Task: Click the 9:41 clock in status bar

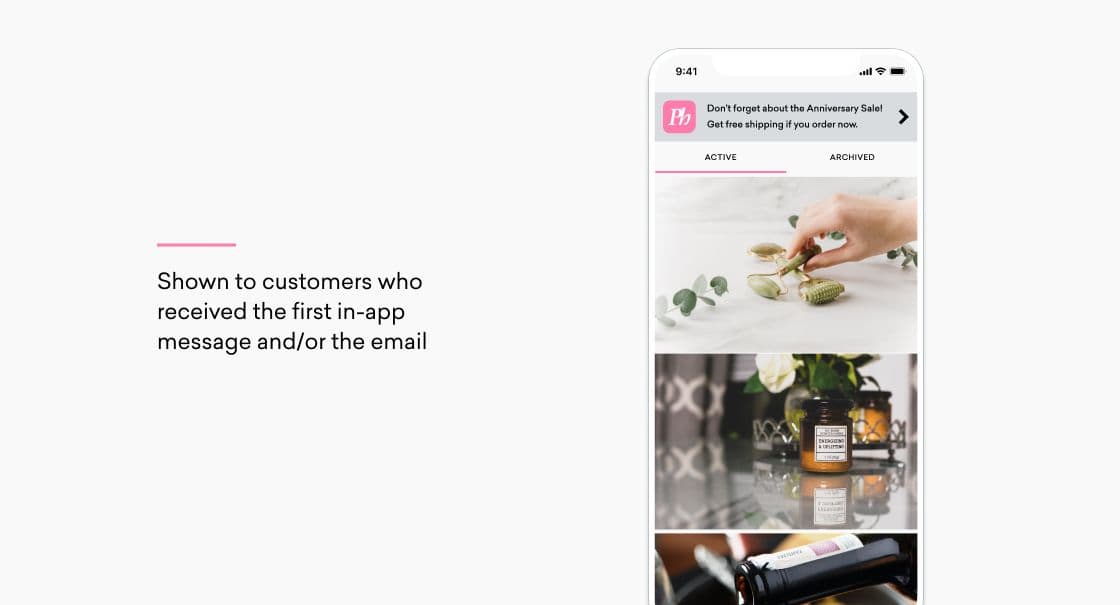Action: coord(686,71)
